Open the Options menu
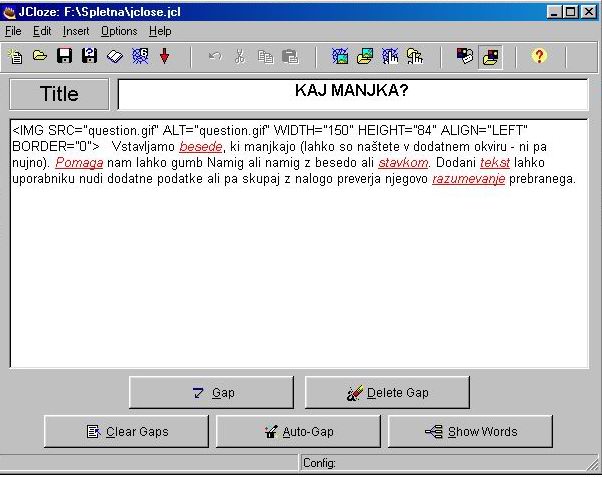Viewport: 602px width, 477px height. coord(119,32)
